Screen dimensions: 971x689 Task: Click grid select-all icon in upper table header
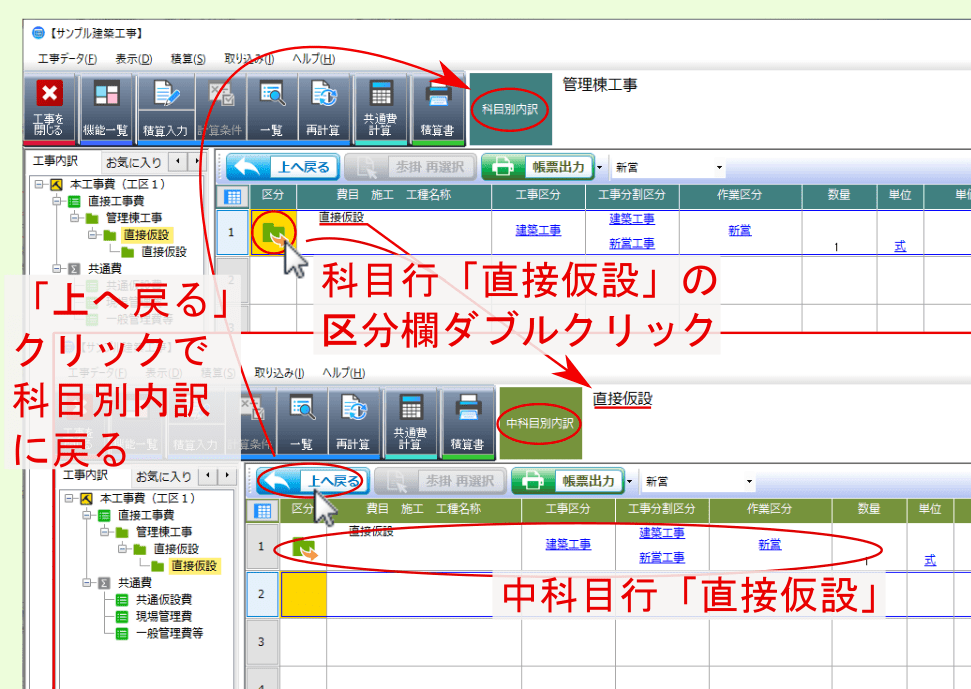coord(233,197)
